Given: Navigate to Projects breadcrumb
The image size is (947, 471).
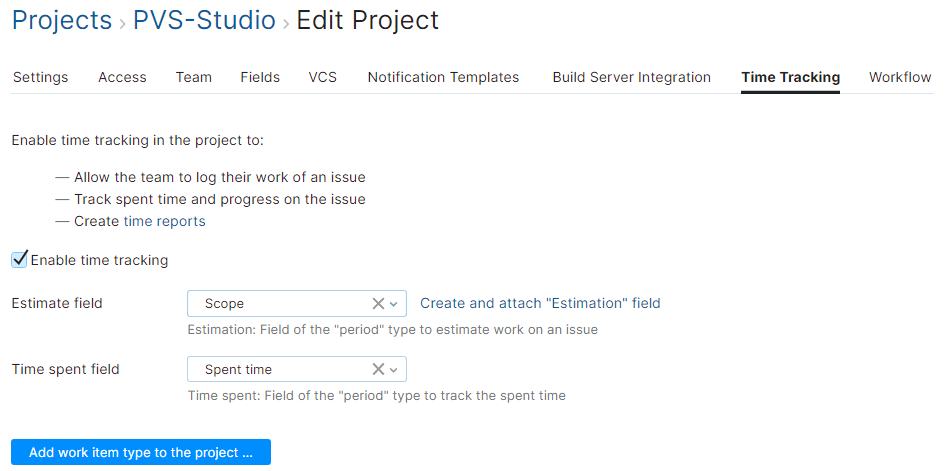Looking at the screenshot, I should (x=61, y=20).
